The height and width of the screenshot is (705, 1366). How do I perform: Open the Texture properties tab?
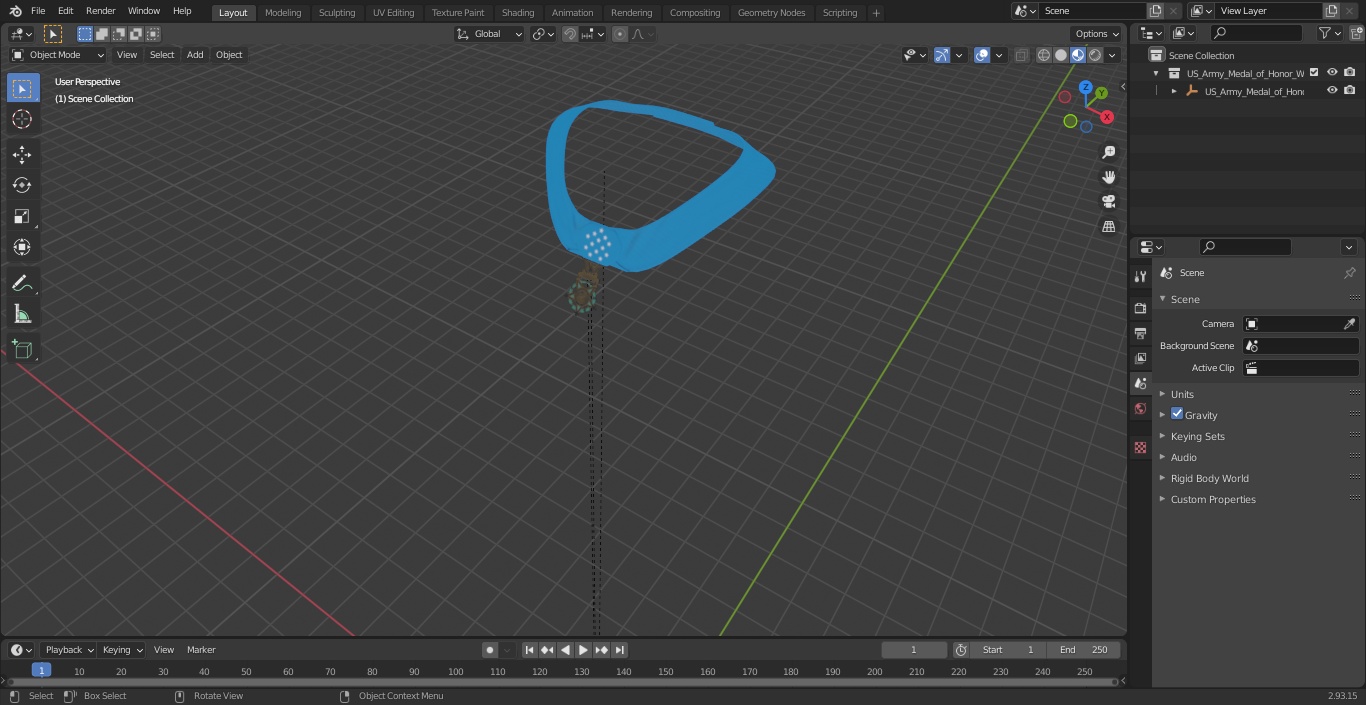(1140, 447)
